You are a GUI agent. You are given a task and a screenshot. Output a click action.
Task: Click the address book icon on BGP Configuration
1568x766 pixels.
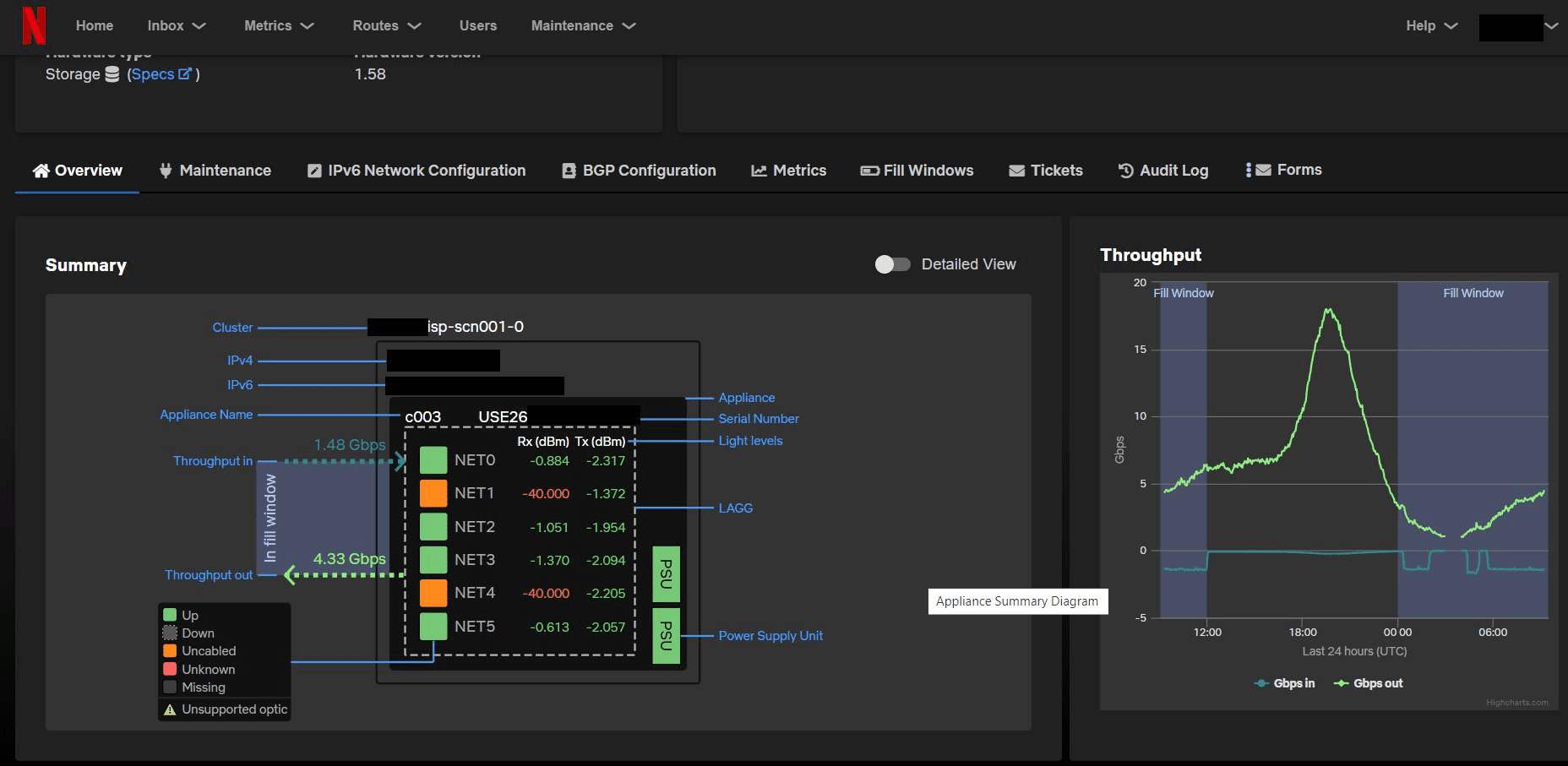[569, 171]
